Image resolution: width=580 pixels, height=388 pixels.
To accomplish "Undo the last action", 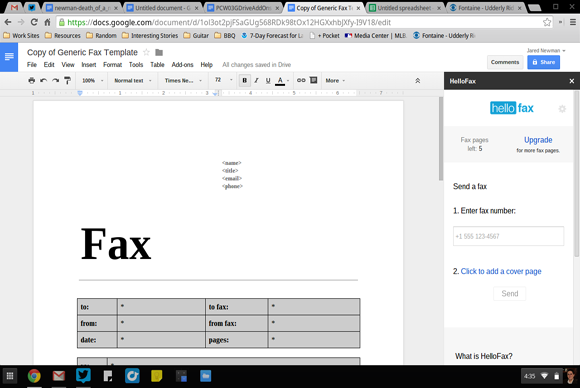I will tap(44, 80).
